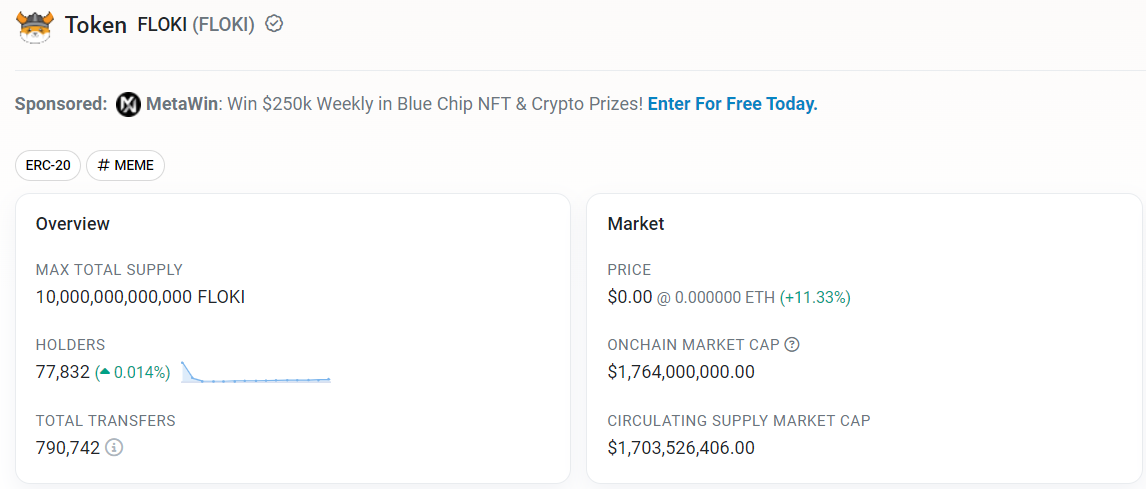Viewport: 1146px width, 489px height.
Task: Click the green holders up-arrow indicator
Action: click(104, 372)
